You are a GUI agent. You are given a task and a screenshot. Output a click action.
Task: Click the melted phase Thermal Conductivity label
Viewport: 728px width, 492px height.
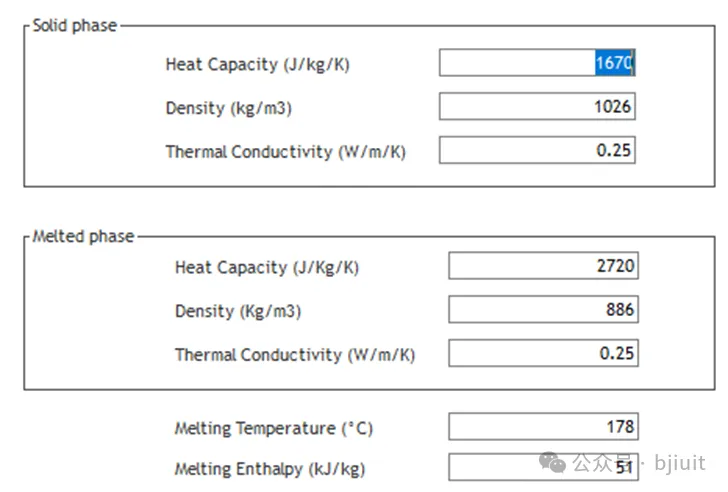[294, 355]
